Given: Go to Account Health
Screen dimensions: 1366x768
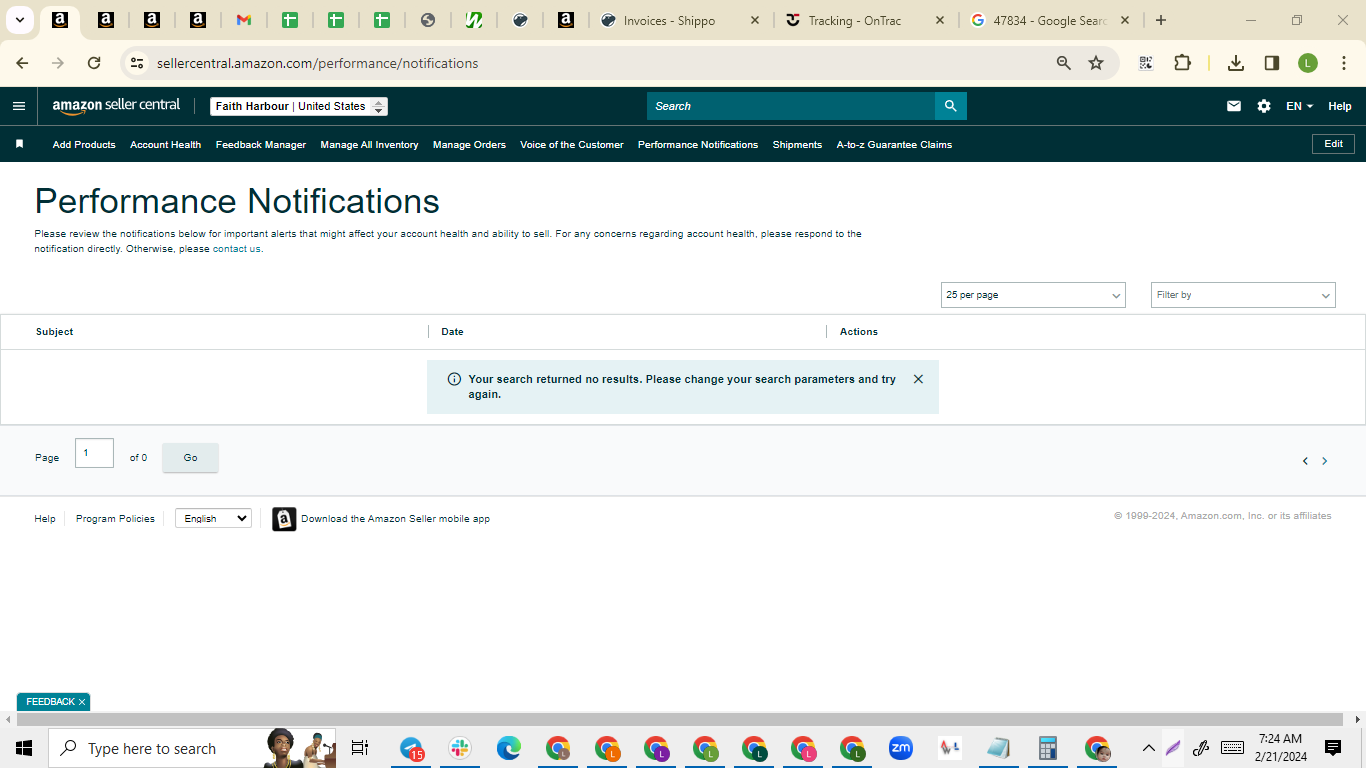Looking at the screenshot, I should tap(166, 144).
